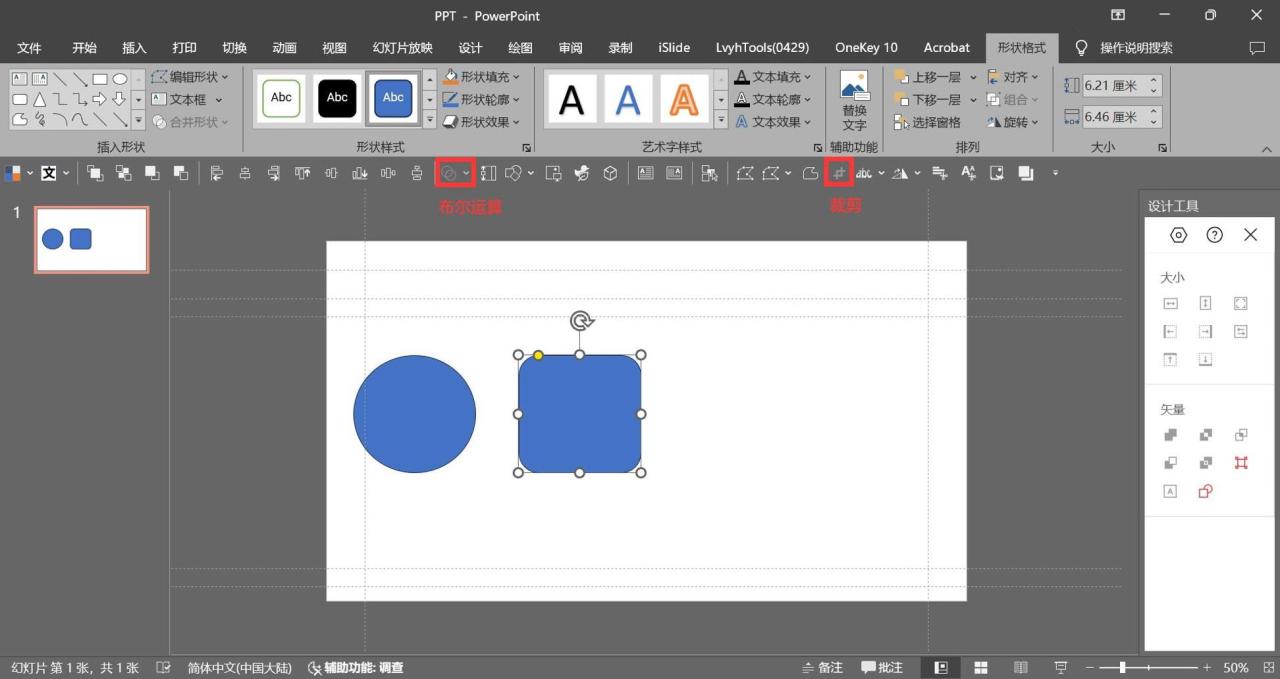Switch to the iSlide tab
Screen dimensions: 1280x679
tap(673, 47)
